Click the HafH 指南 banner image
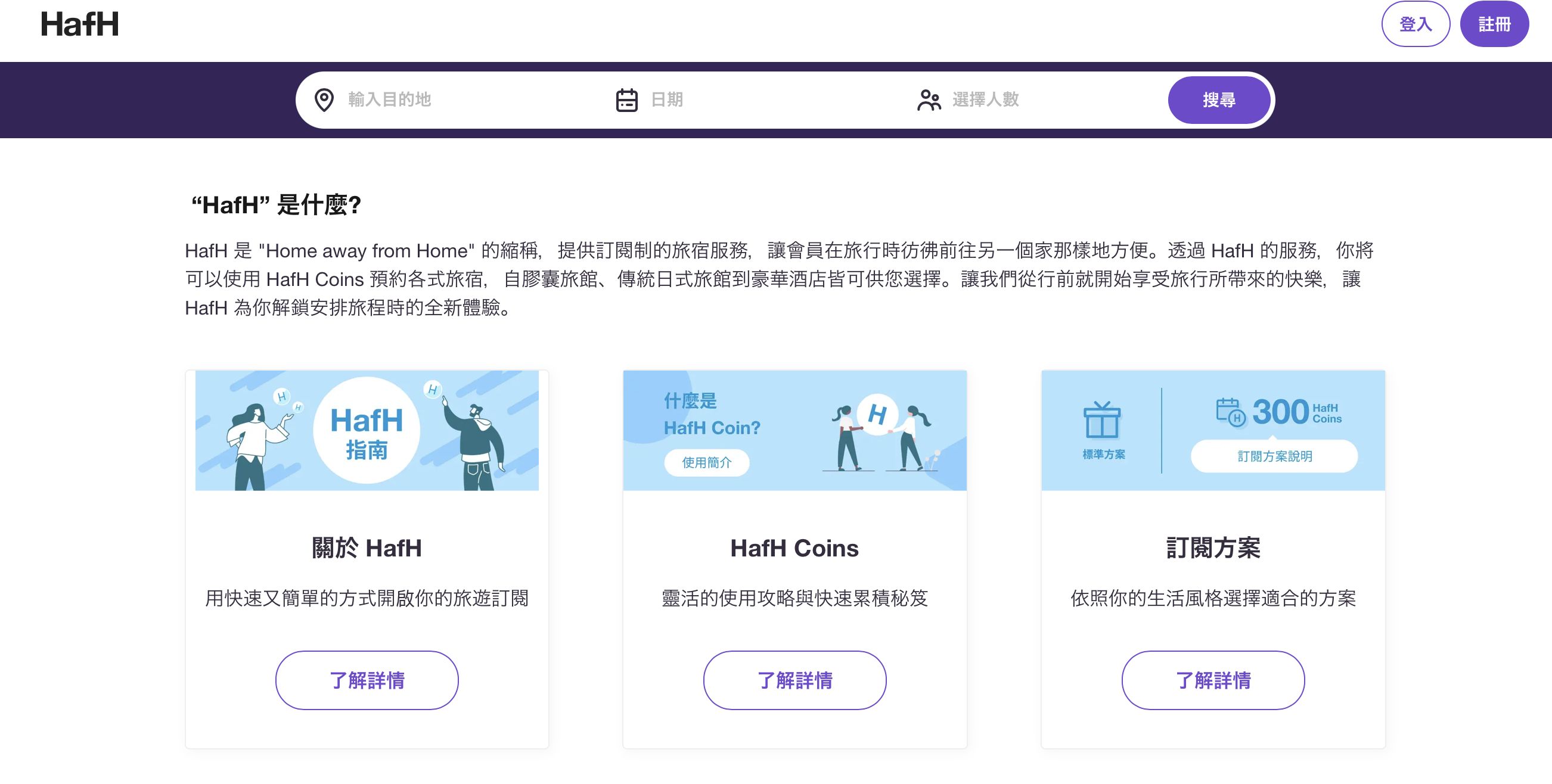The height and width of the screenshot is (784, 1552). [367, 431]
